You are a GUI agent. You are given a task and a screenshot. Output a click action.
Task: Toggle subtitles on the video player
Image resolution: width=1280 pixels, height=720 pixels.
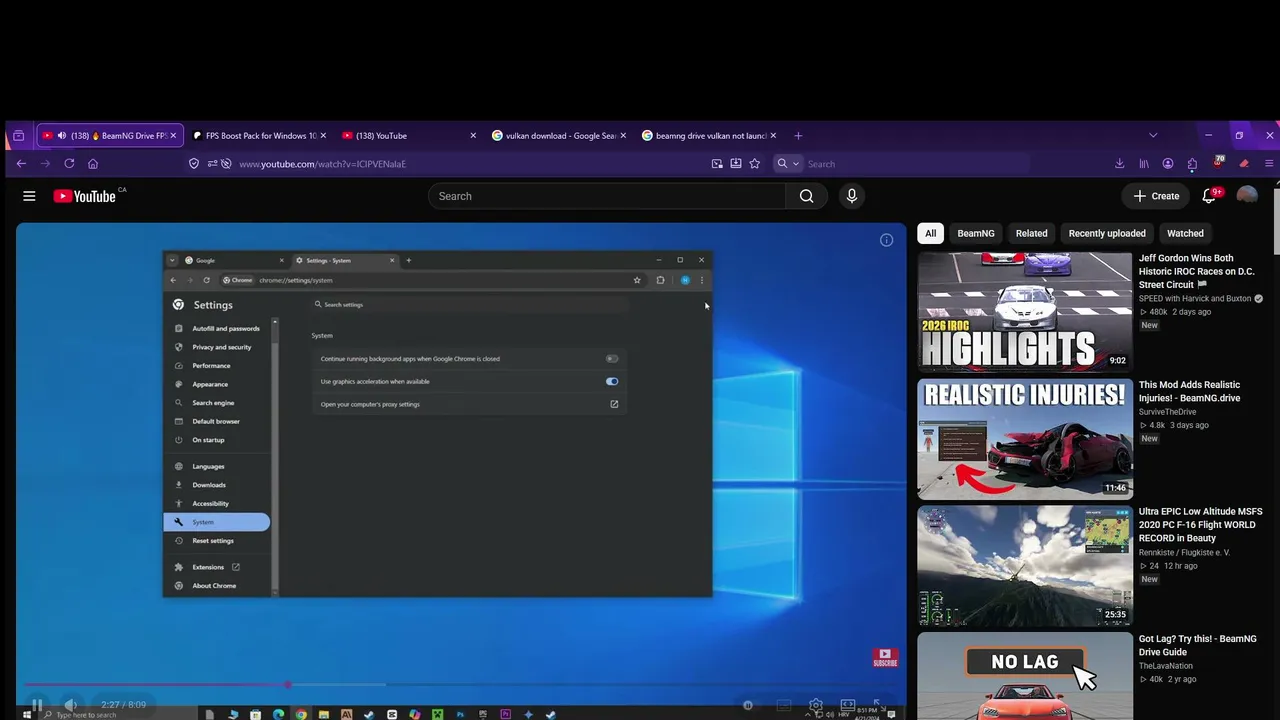[785, 705]
